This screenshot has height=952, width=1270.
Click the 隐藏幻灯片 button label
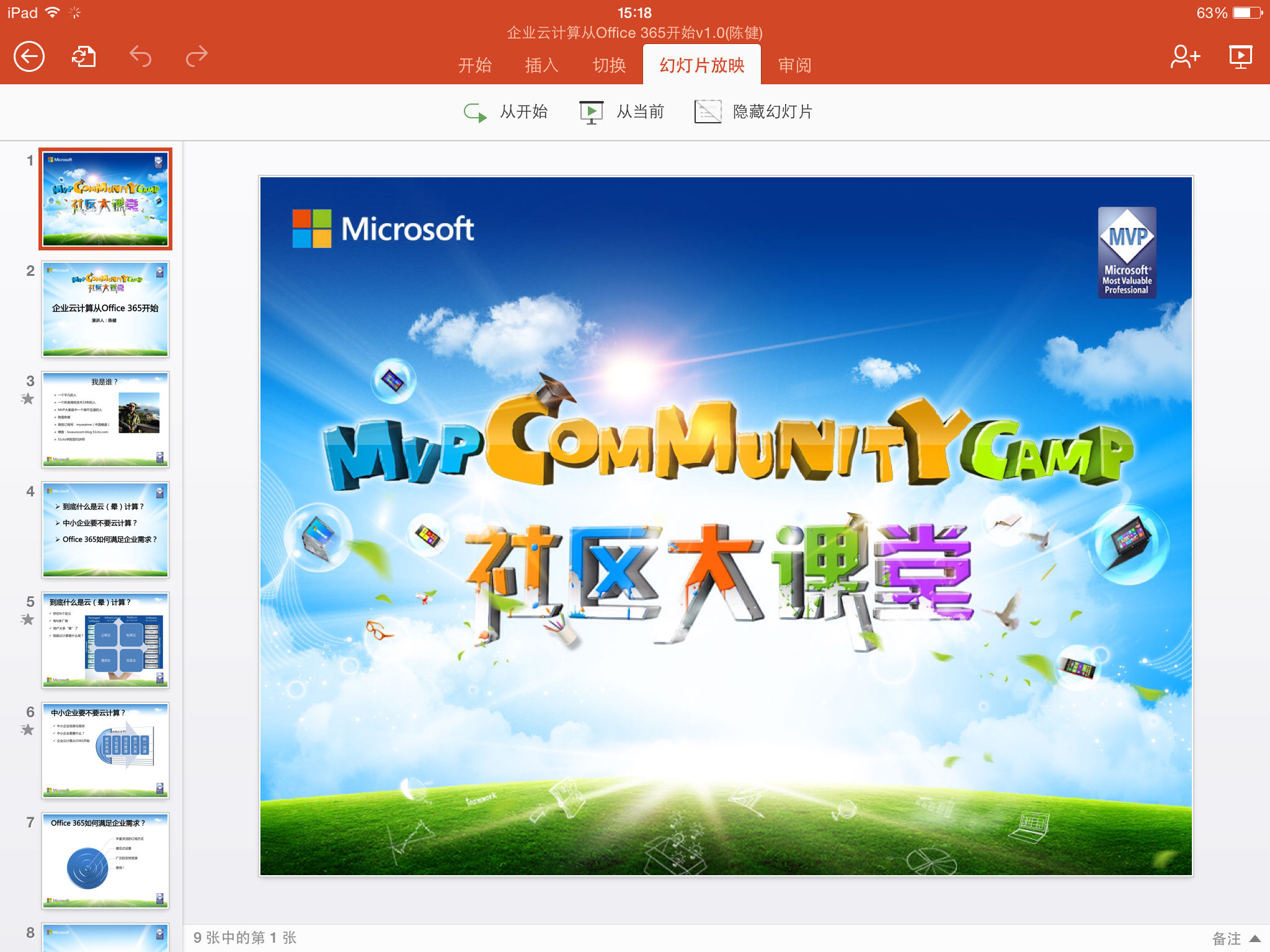773,112
